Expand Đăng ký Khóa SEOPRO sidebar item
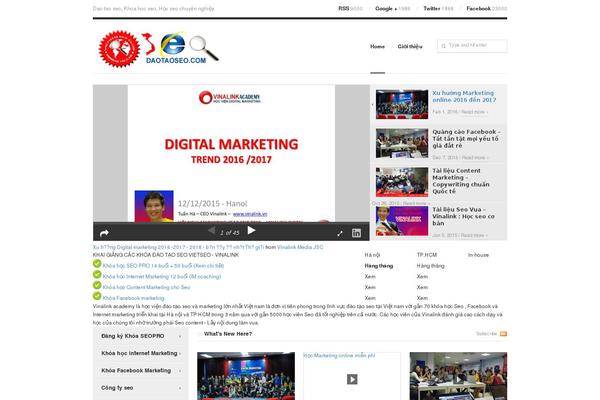This screenshot has height=400, width=600. pos(141,336)
